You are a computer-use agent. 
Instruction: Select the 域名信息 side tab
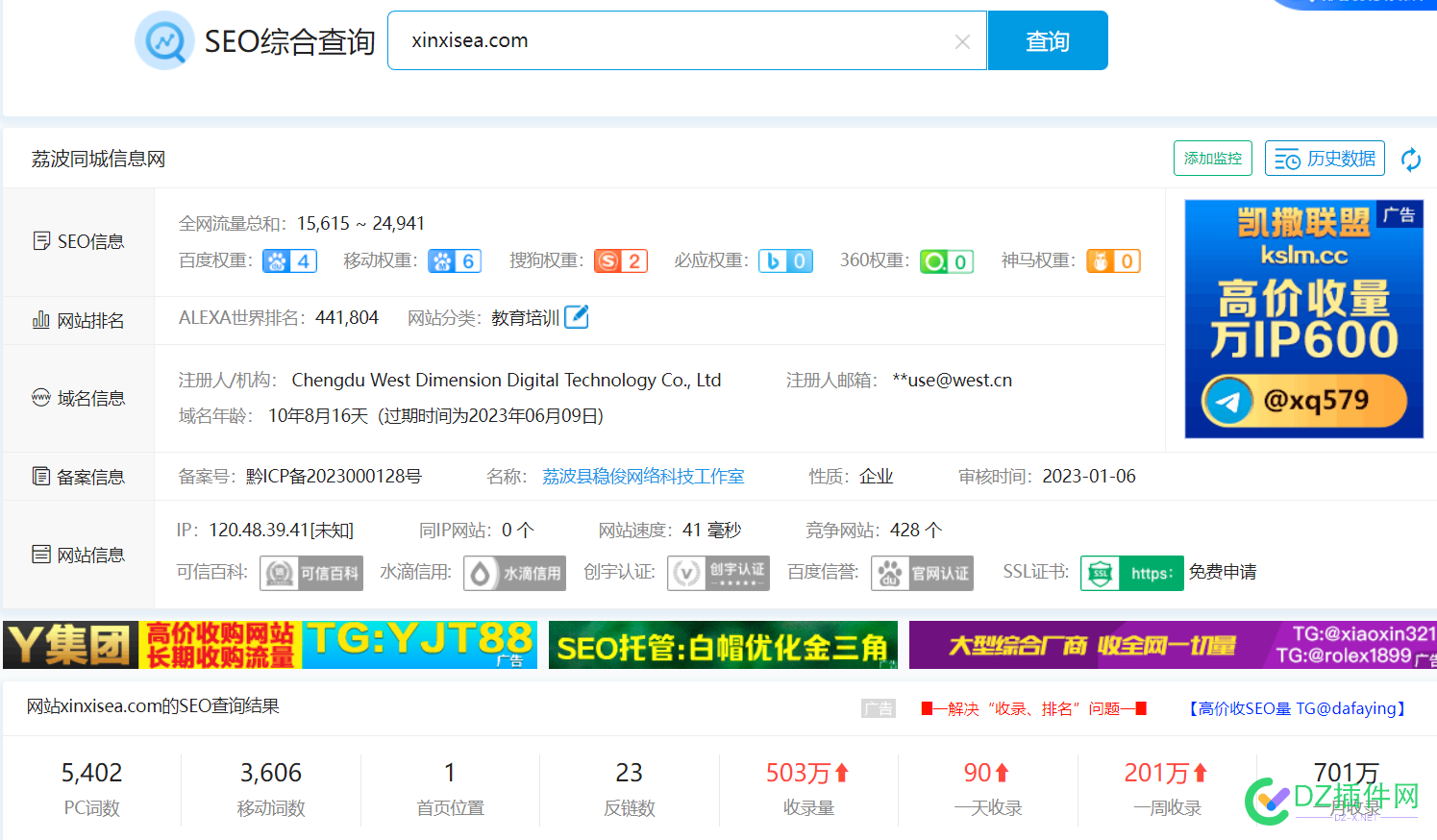[x=79, y=398]
